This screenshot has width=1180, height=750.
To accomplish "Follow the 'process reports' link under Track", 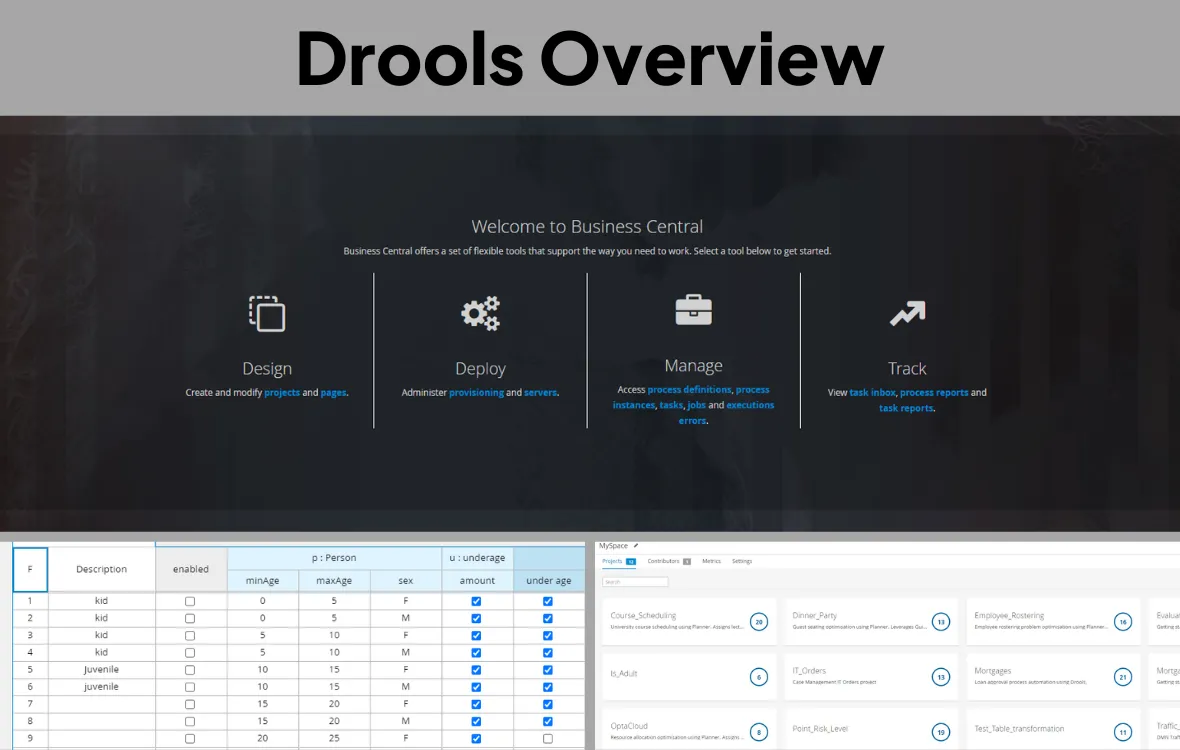I will [x=934, y=393].
